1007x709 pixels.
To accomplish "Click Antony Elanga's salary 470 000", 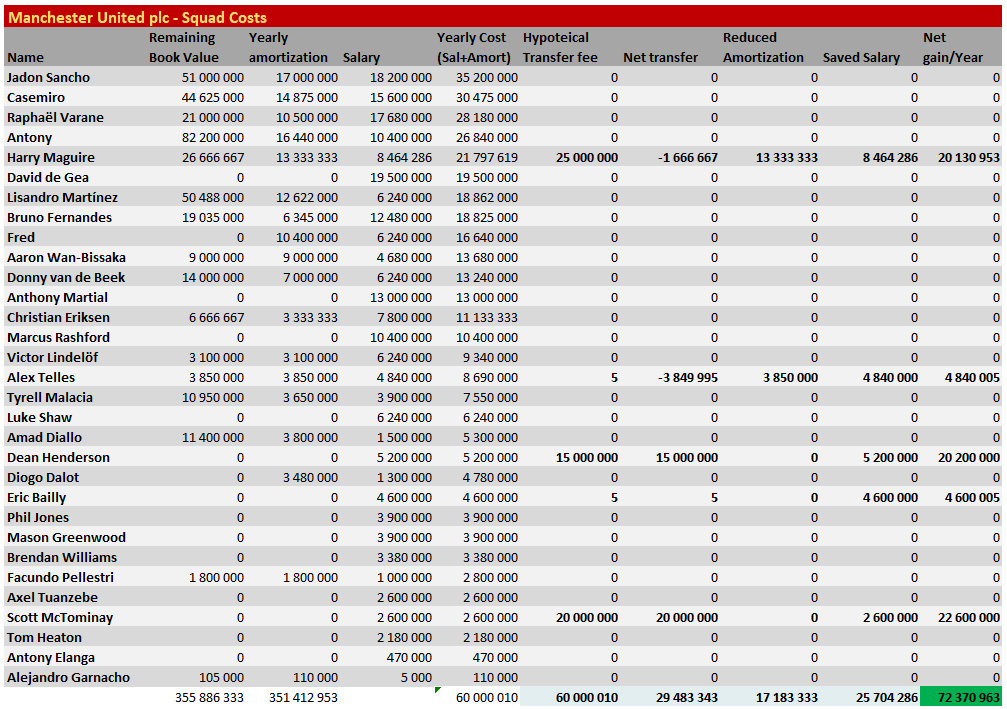I will pyautogui.click(x=408, y=657).
